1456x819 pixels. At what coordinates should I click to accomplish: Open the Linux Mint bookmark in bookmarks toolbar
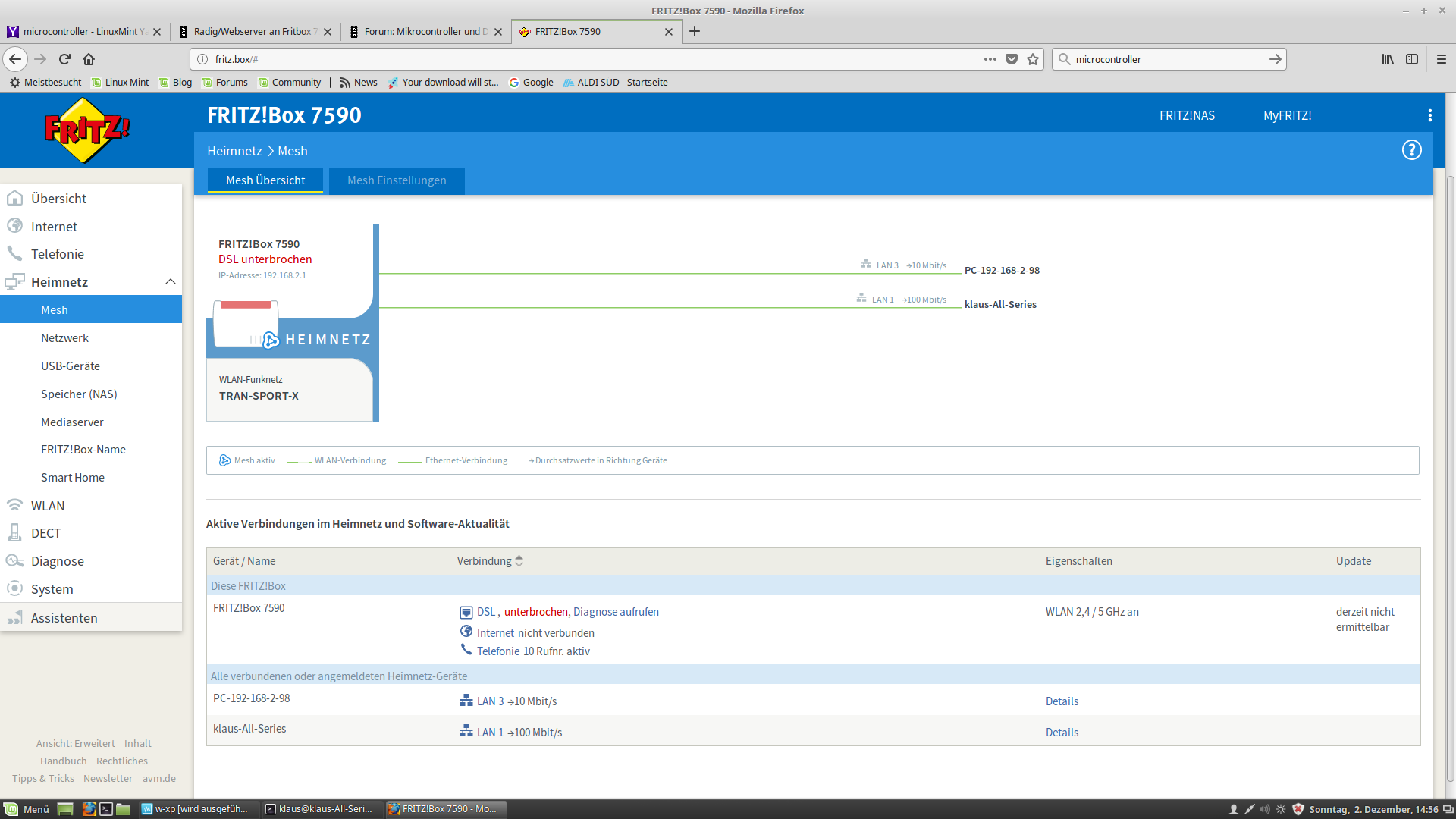[x=120, y=82]
